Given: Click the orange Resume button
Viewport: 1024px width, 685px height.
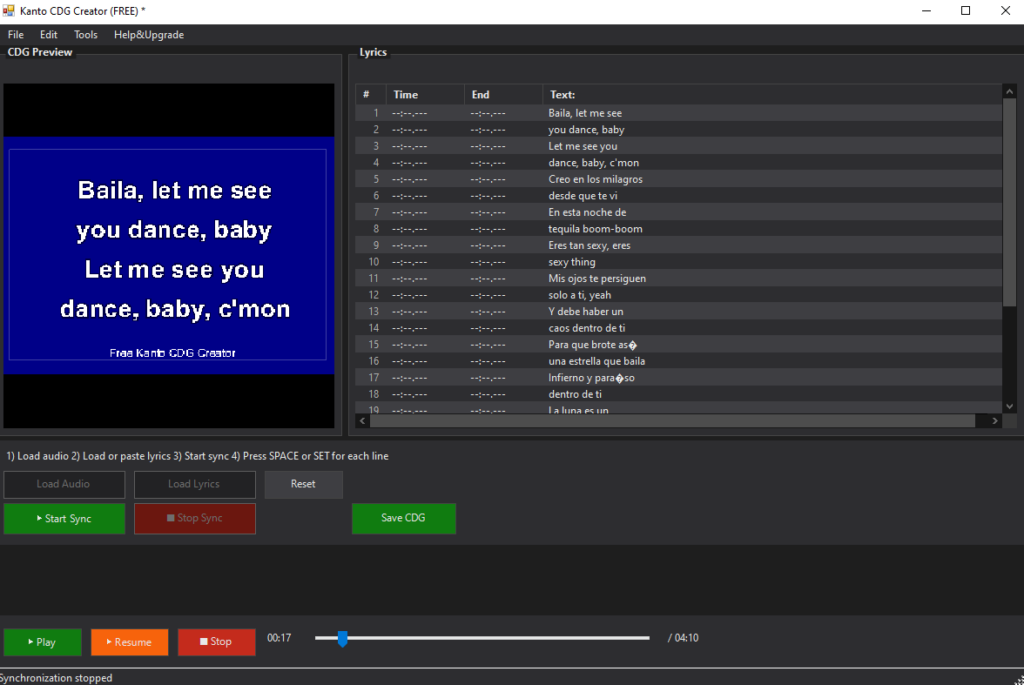Looking at the screenshot, I should [x=129, y=642].
